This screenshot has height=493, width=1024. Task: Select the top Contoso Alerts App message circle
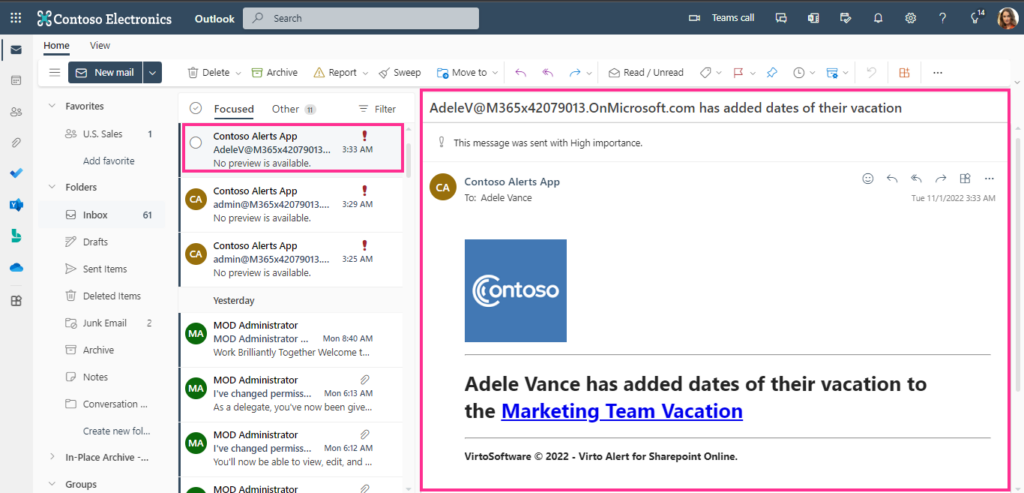[x=195, y=142]
